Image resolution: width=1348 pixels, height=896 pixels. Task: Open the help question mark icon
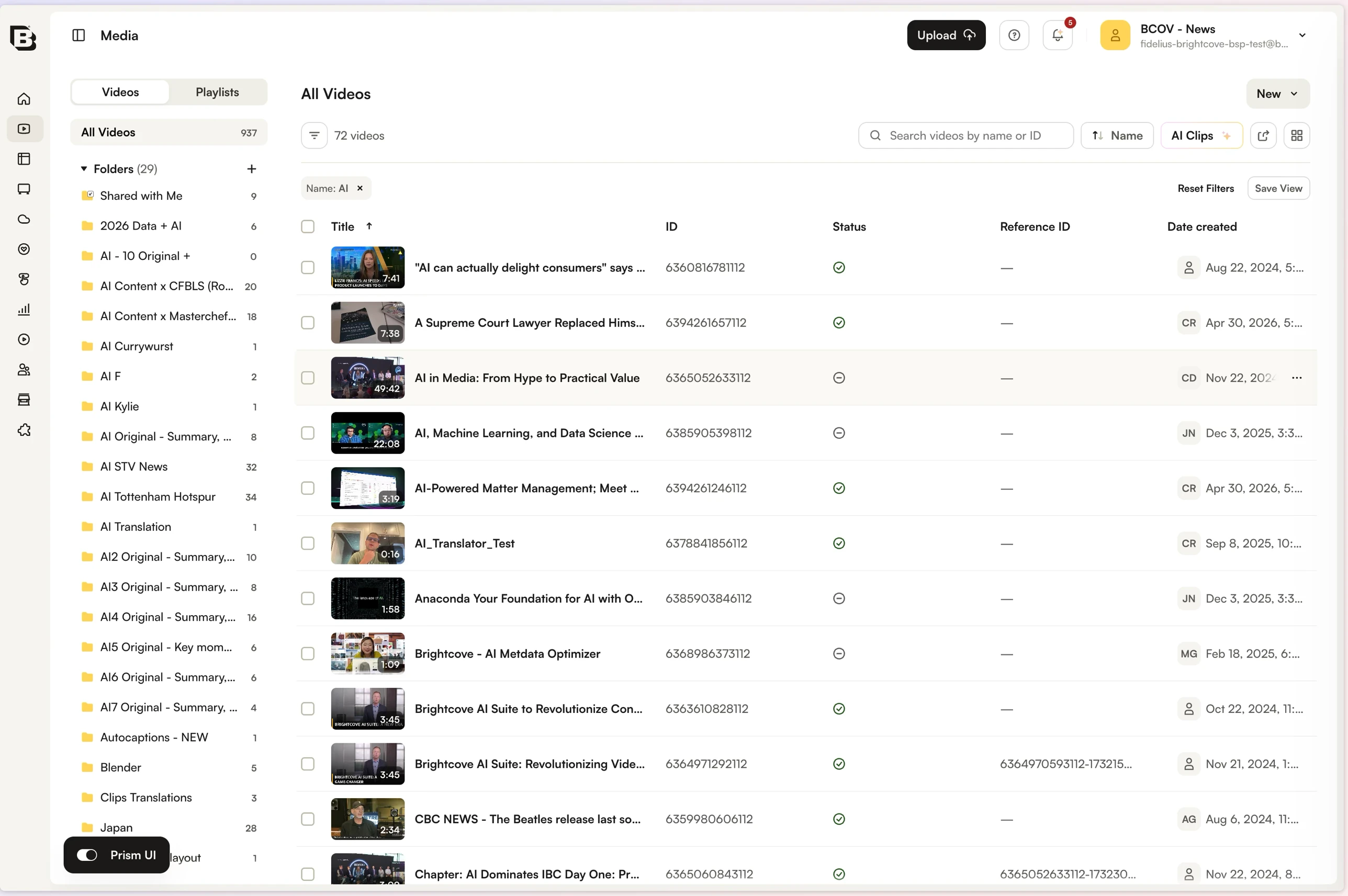[1014, 36]
